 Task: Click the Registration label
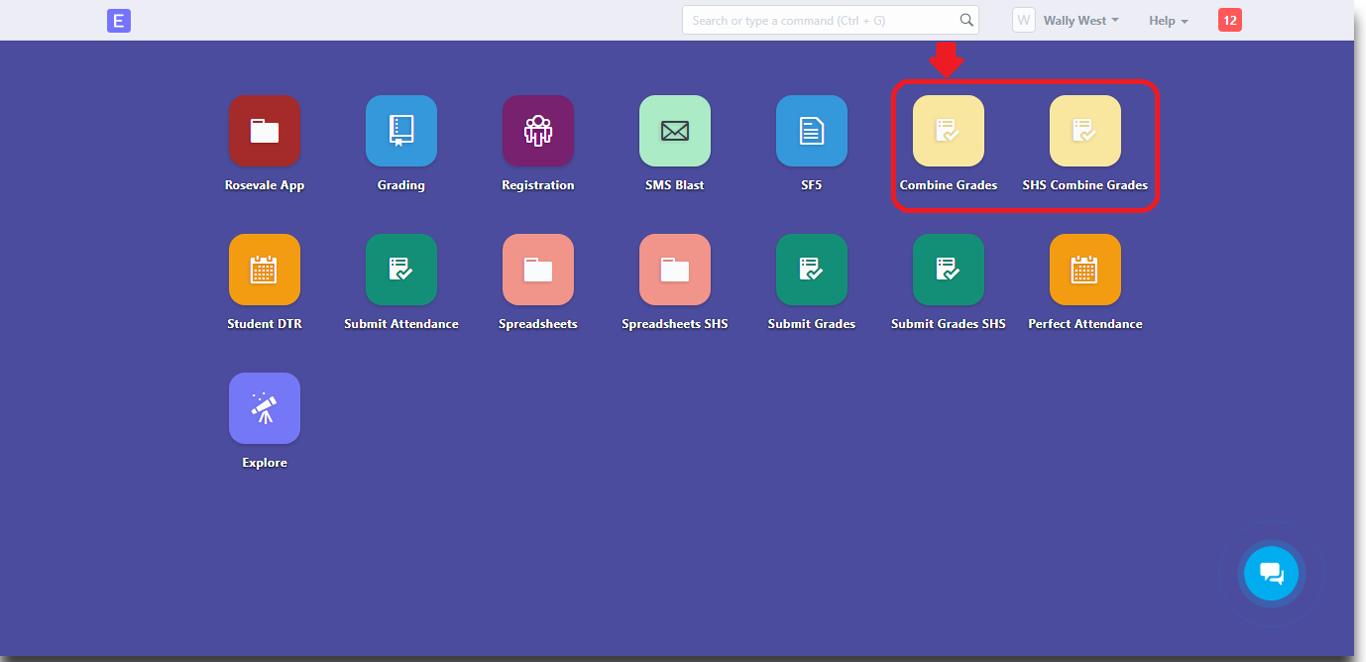[538, 185]
